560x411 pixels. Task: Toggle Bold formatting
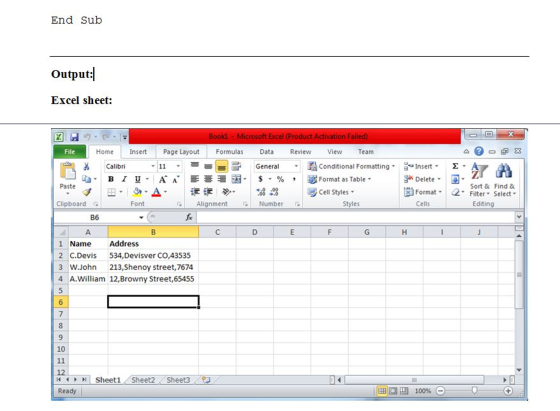tap(111, 179)
